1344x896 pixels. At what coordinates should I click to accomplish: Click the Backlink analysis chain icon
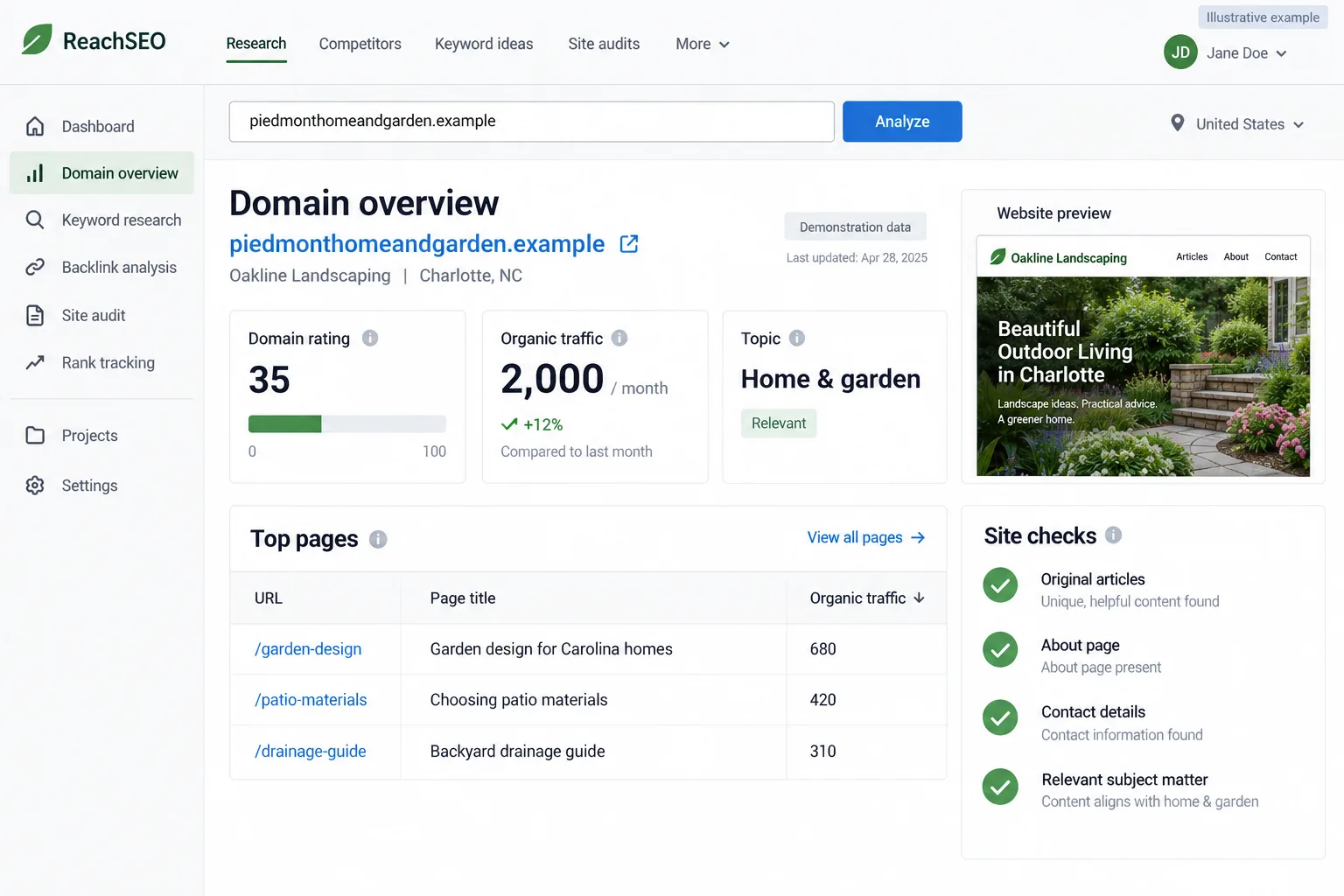(35, 268)
